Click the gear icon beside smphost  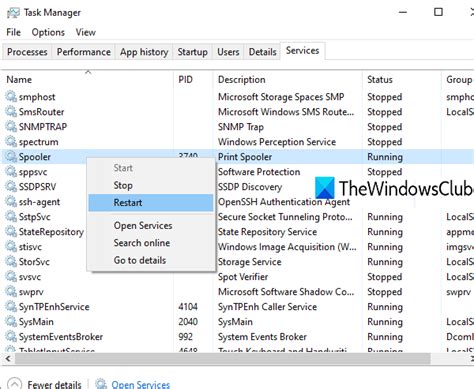point(11,97)
